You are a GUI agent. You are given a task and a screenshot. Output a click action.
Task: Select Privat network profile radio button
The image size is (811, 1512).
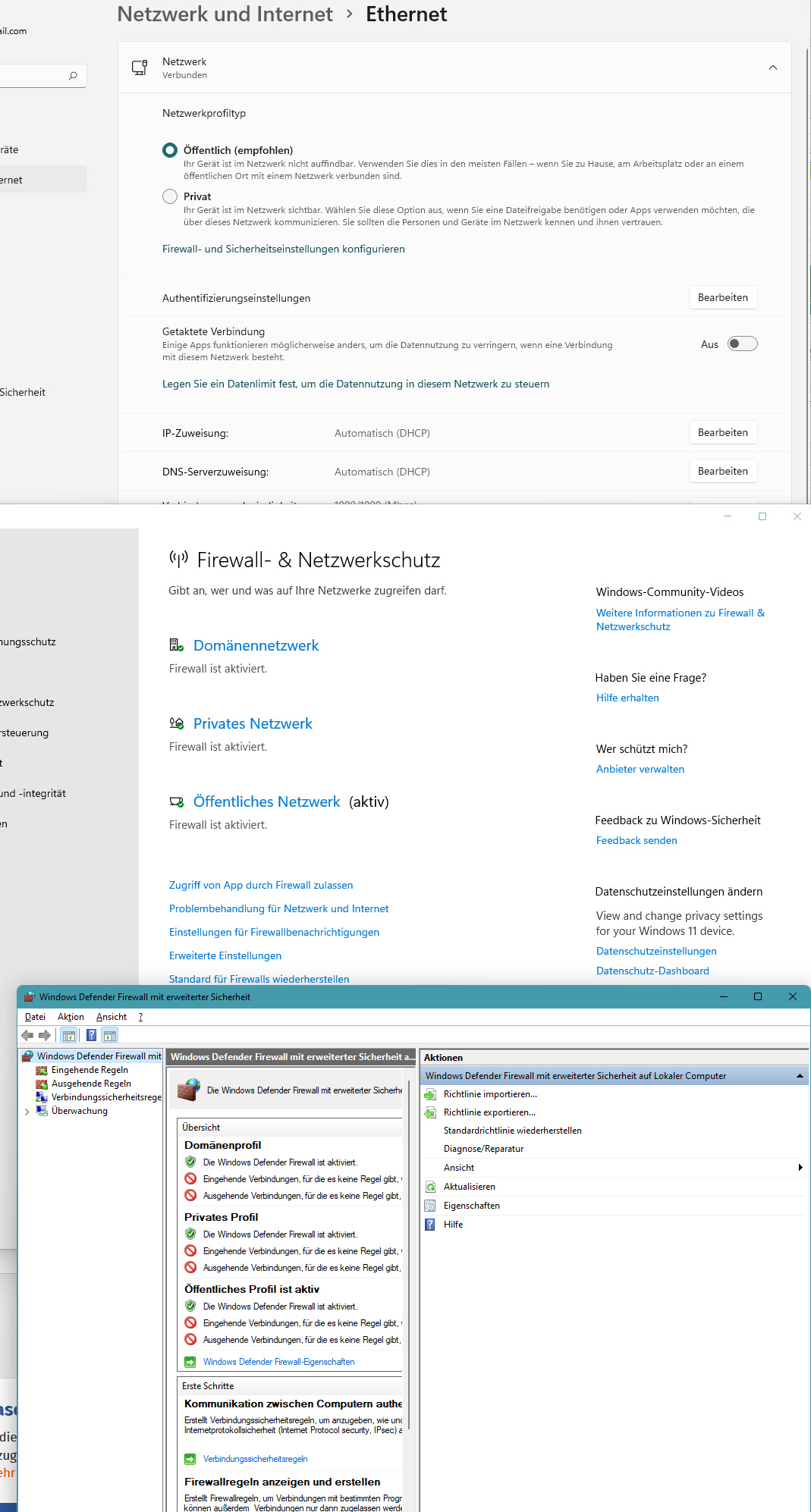pos(170,196)
